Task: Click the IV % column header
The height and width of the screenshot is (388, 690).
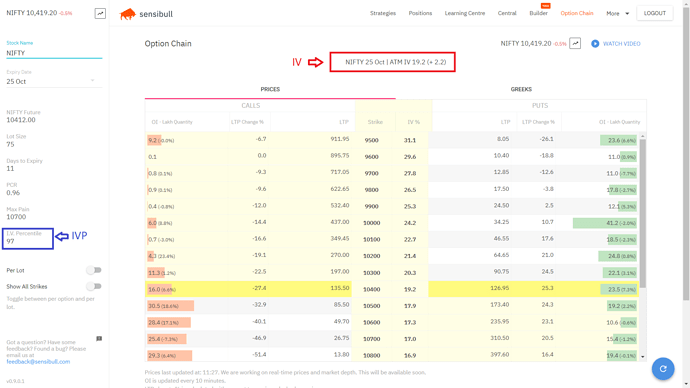Action: point(413,122)
